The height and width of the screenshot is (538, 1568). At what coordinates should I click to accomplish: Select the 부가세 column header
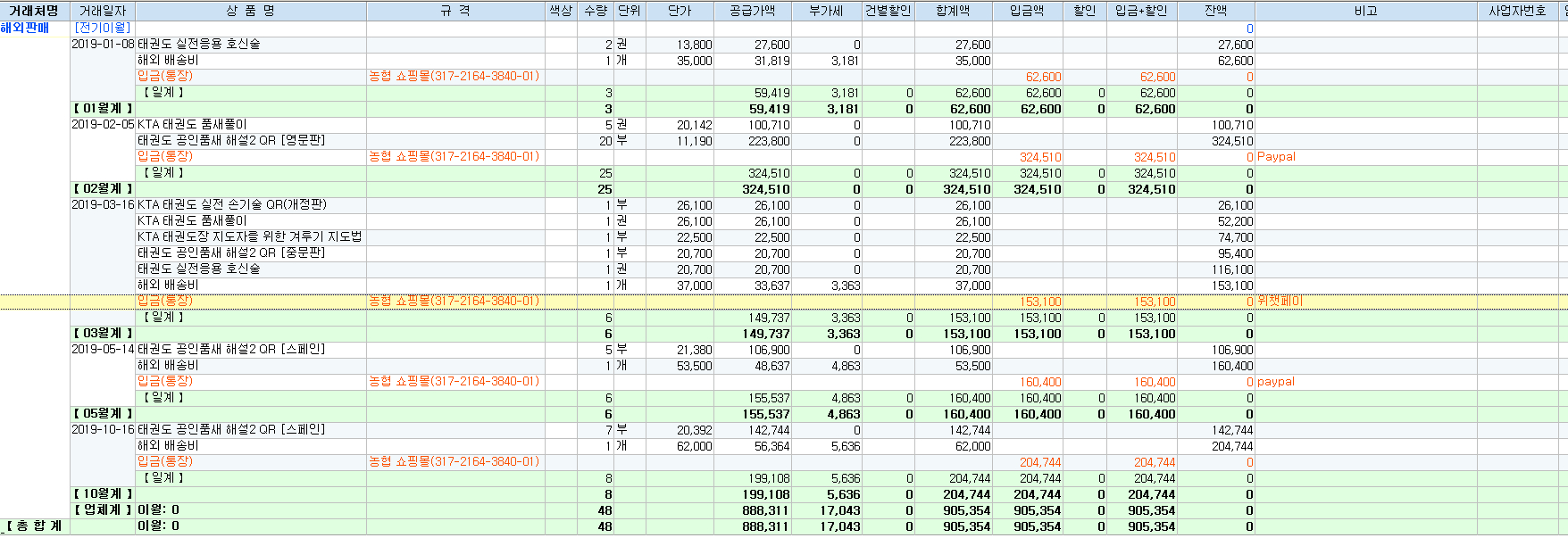point(827,11)
